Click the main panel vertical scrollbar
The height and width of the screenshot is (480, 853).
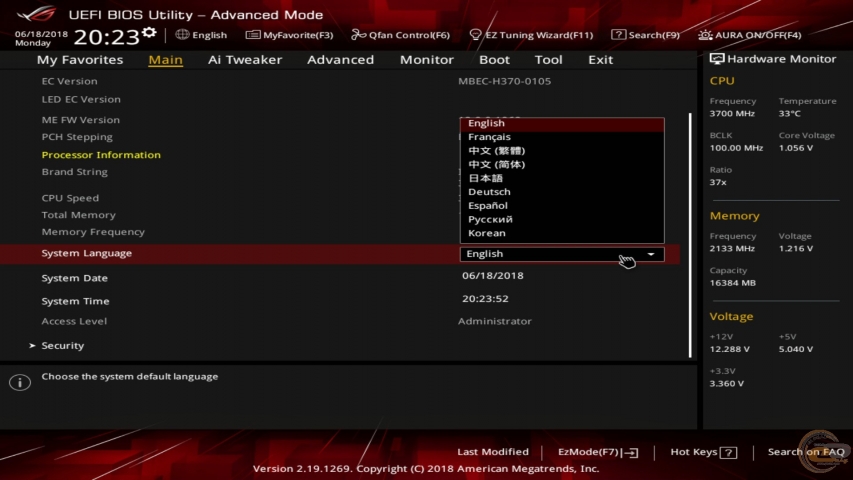pos(690,235)
